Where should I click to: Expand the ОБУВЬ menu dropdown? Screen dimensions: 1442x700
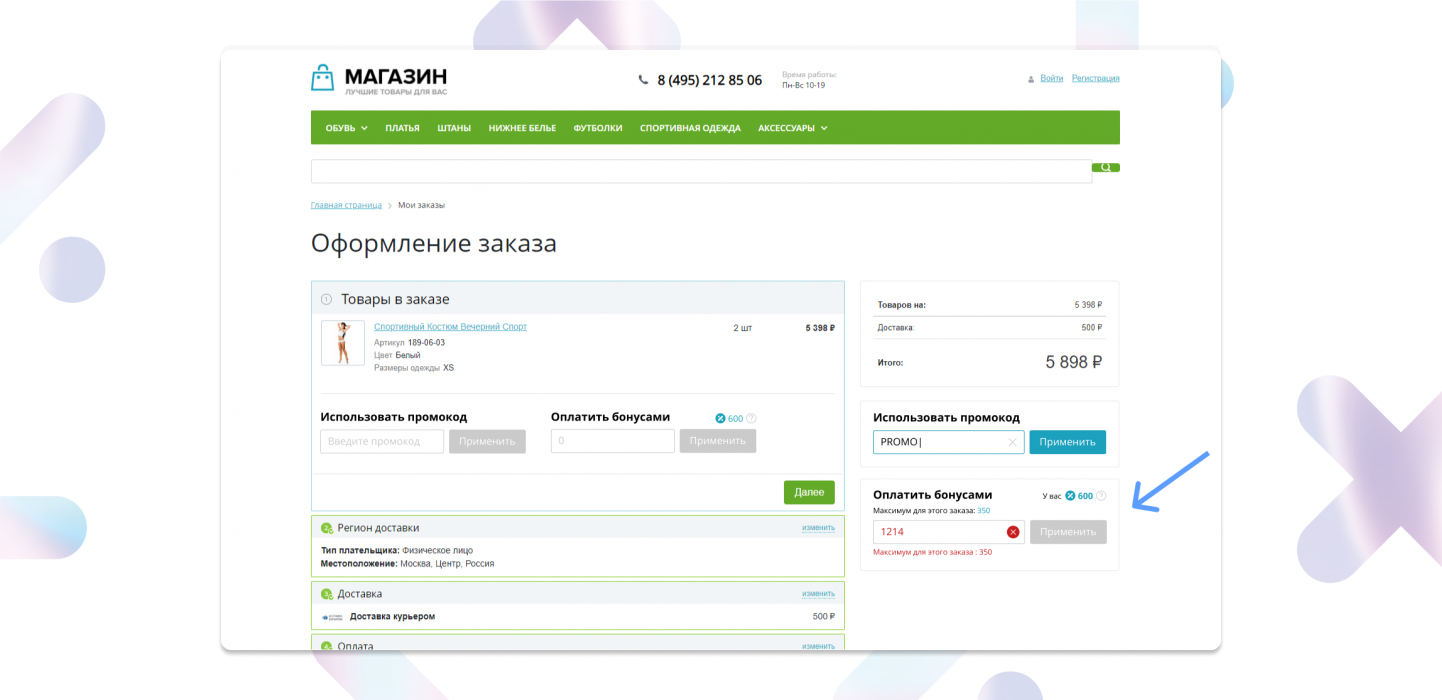[346, 128]
